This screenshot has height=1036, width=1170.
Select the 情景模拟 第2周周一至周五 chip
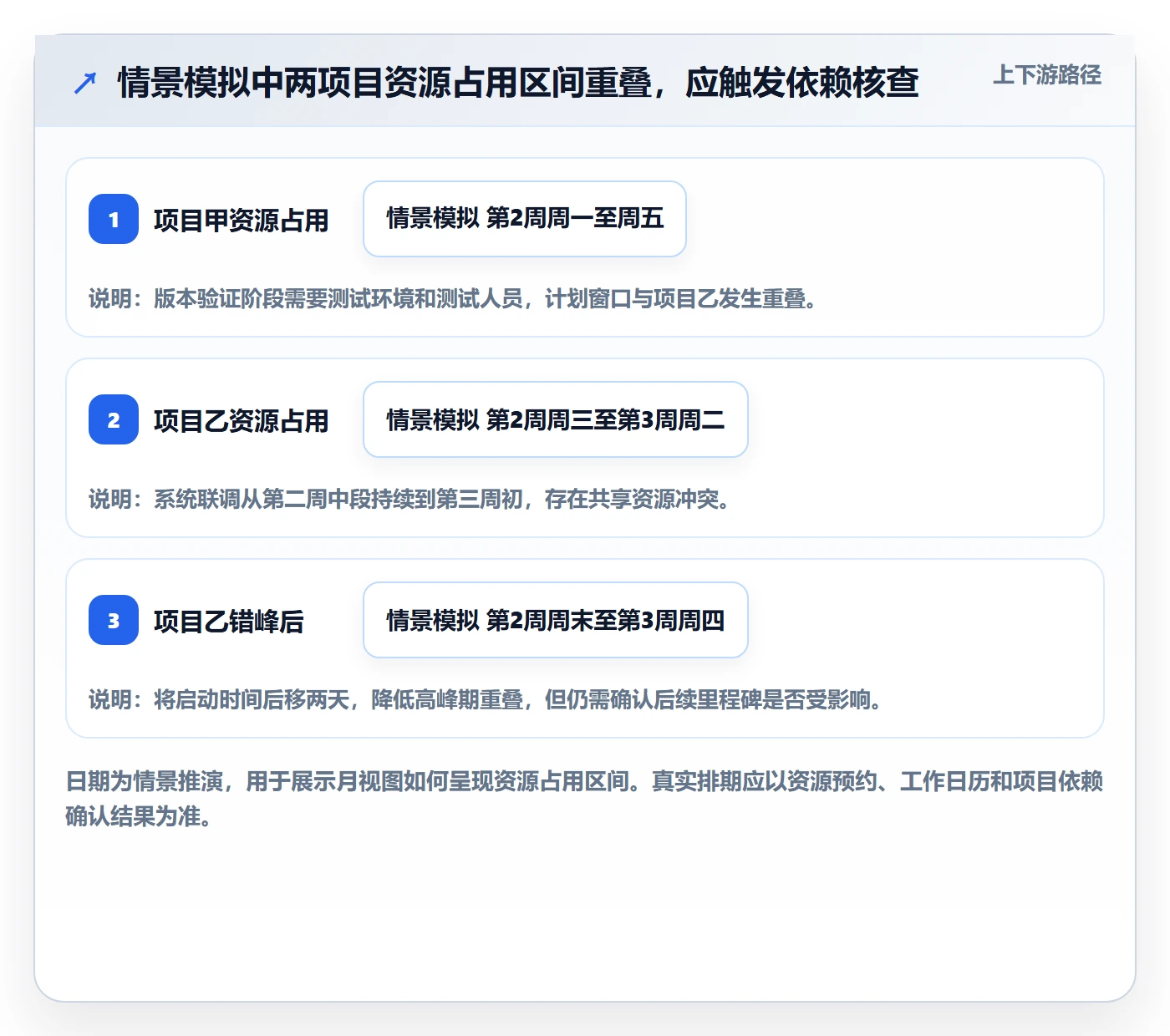pyautogui.click(x=525, y=219)
